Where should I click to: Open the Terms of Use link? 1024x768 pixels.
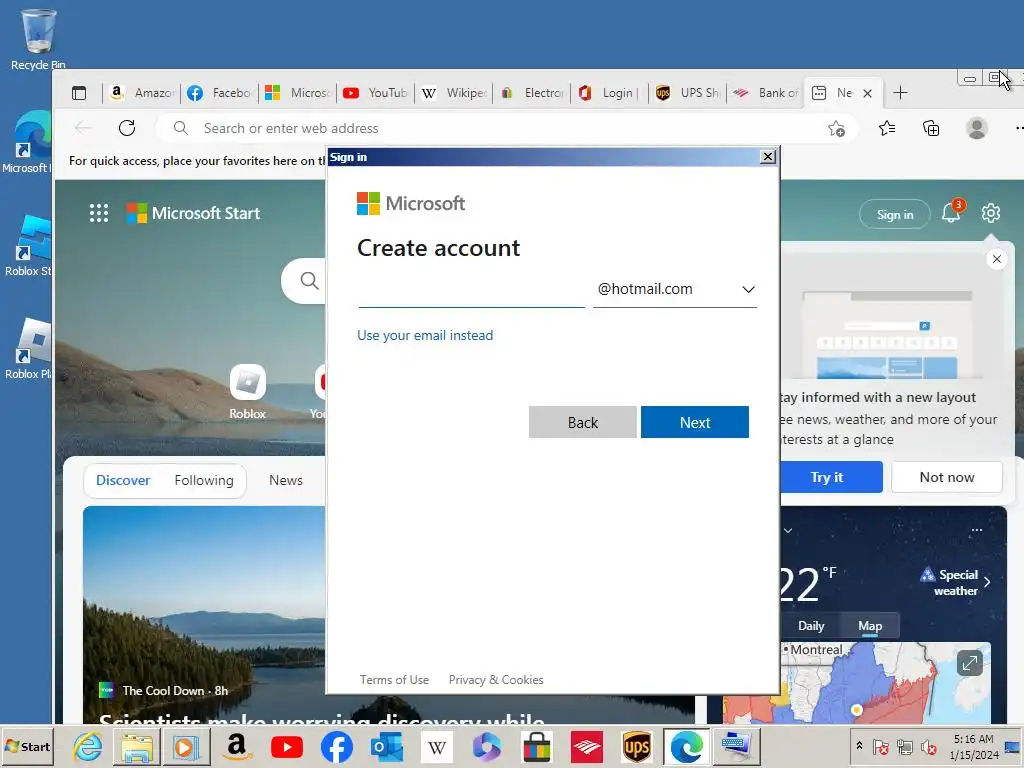point(394,680)
